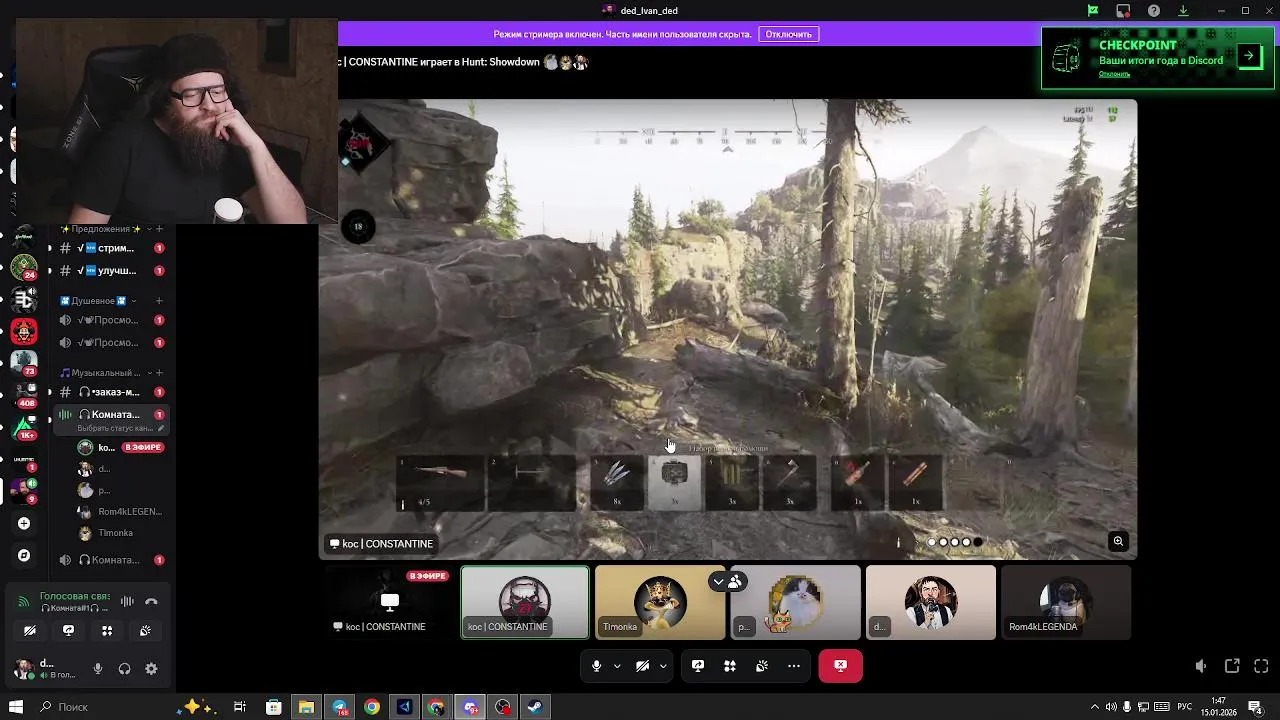The image size is (1280, 720).
Task: Add channel to Музыкальный category
Action: pyautogui.click(x=159, y=373)
